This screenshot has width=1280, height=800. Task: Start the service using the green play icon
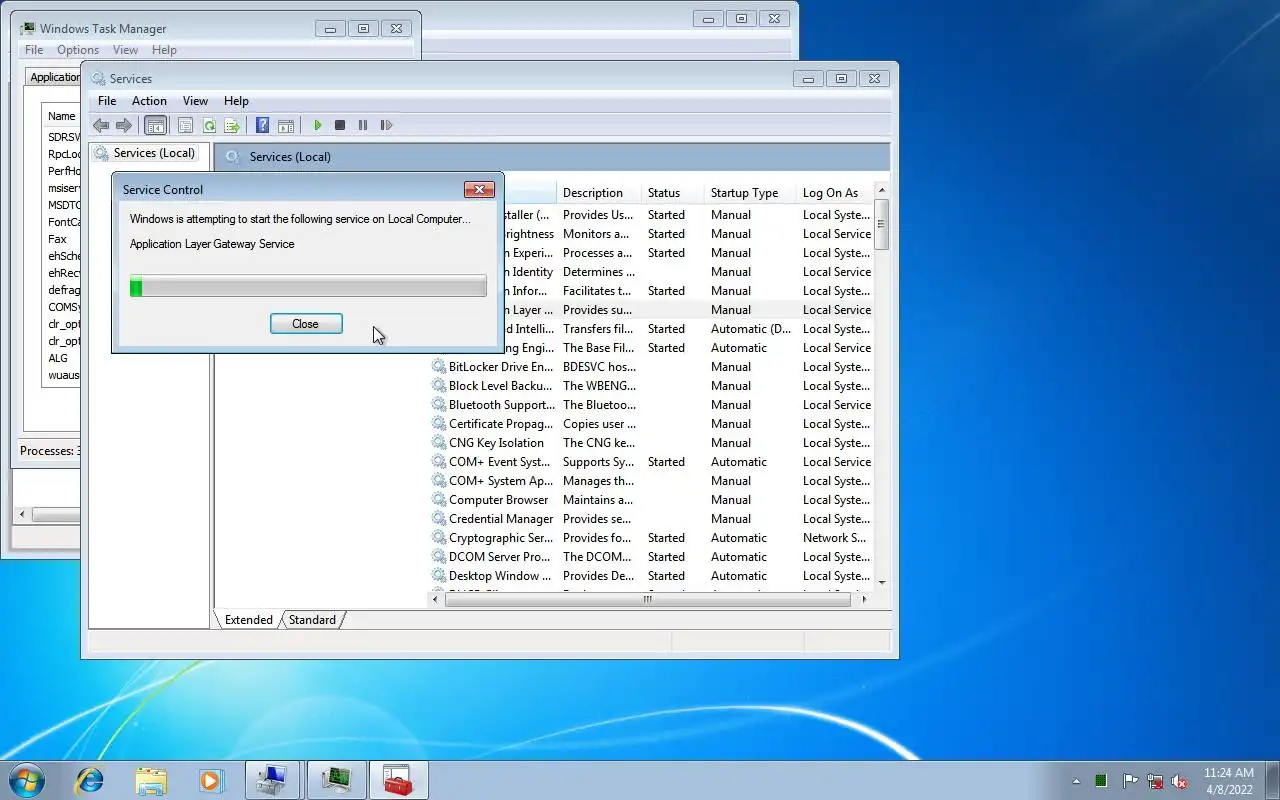[x=317, y=125]
